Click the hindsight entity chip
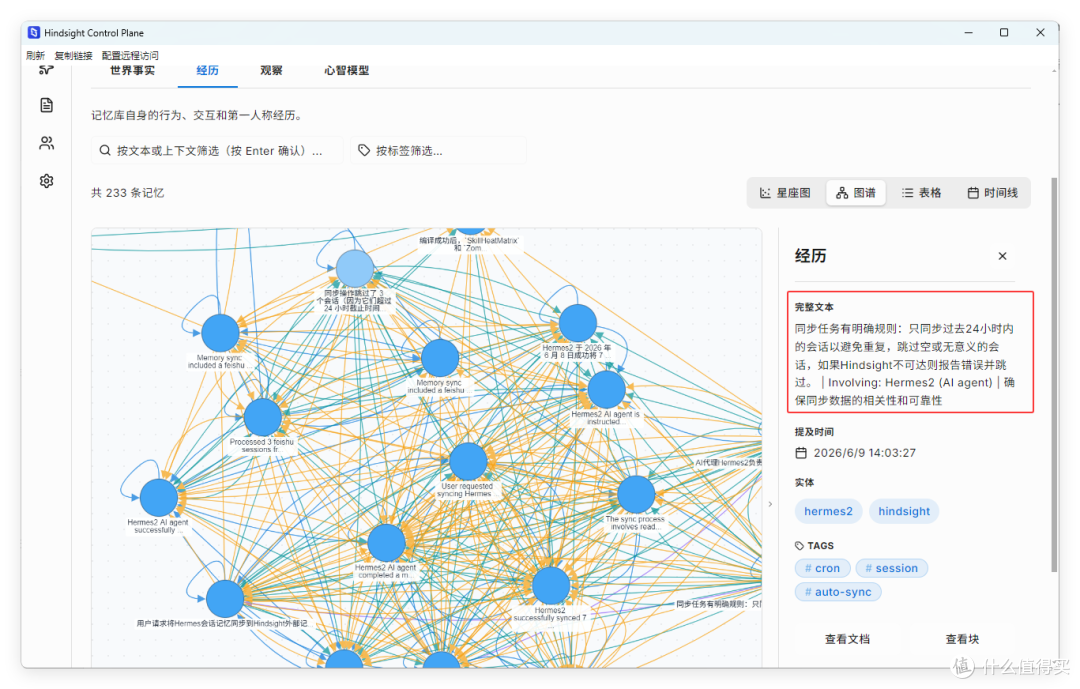 (x=904, y=511)
